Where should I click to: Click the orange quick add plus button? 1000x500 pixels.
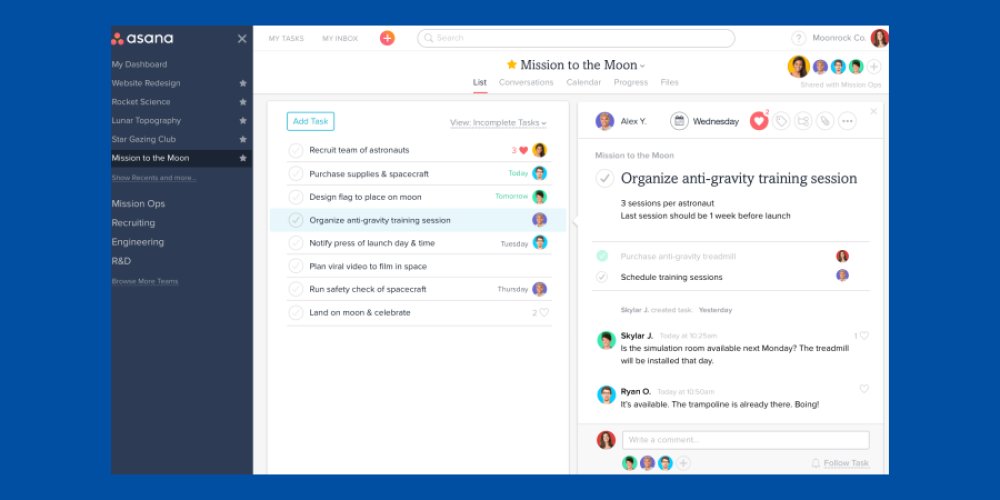[387, 38]
